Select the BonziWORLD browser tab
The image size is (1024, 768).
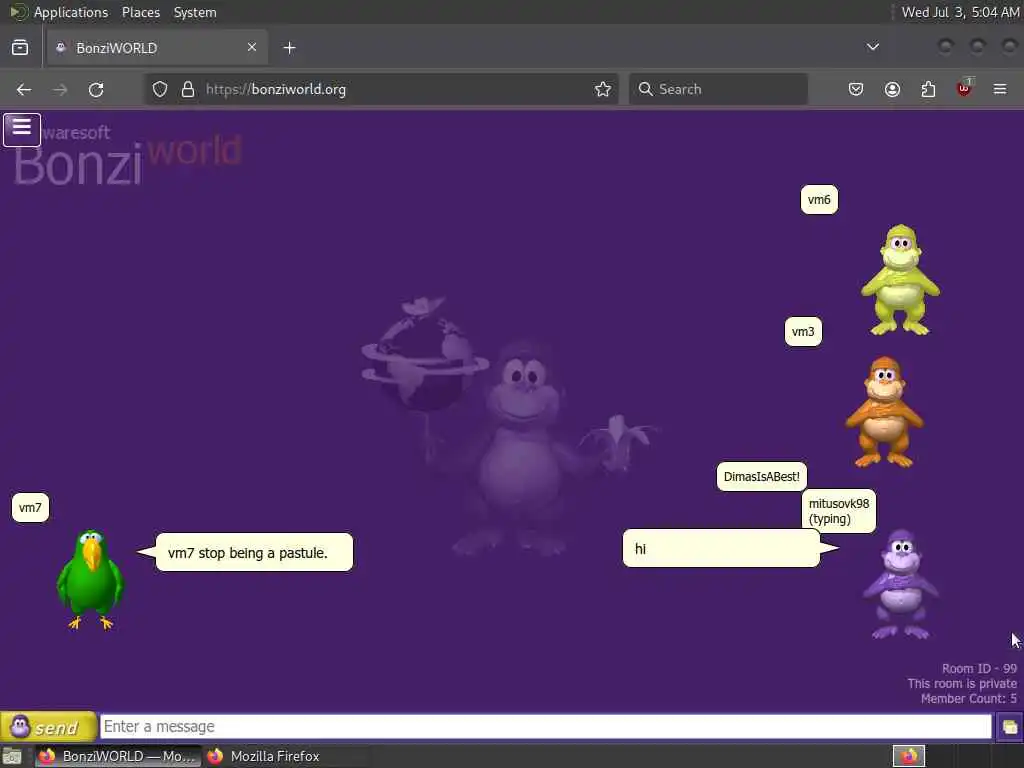click(157, 48)
